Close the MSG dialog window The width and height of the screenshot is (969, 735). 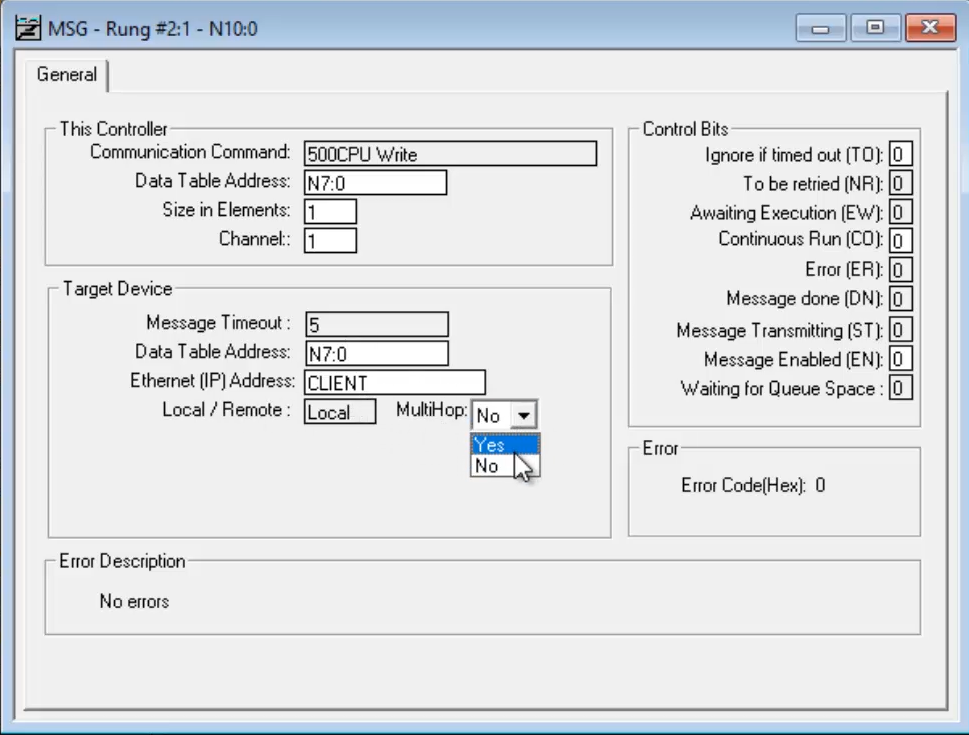(930, 28)
